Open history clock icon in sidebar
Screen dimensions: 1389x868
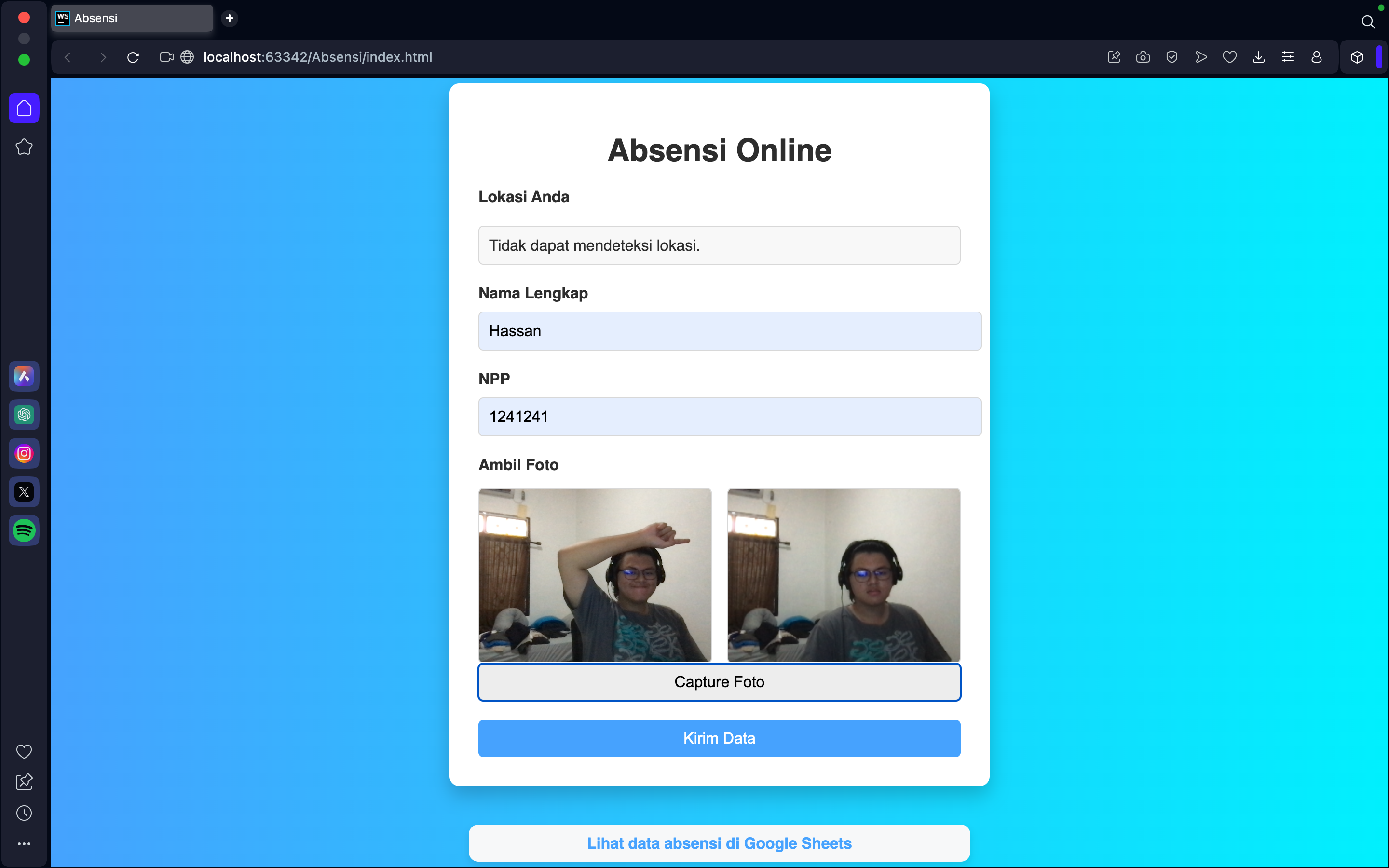tap(24, 813)
